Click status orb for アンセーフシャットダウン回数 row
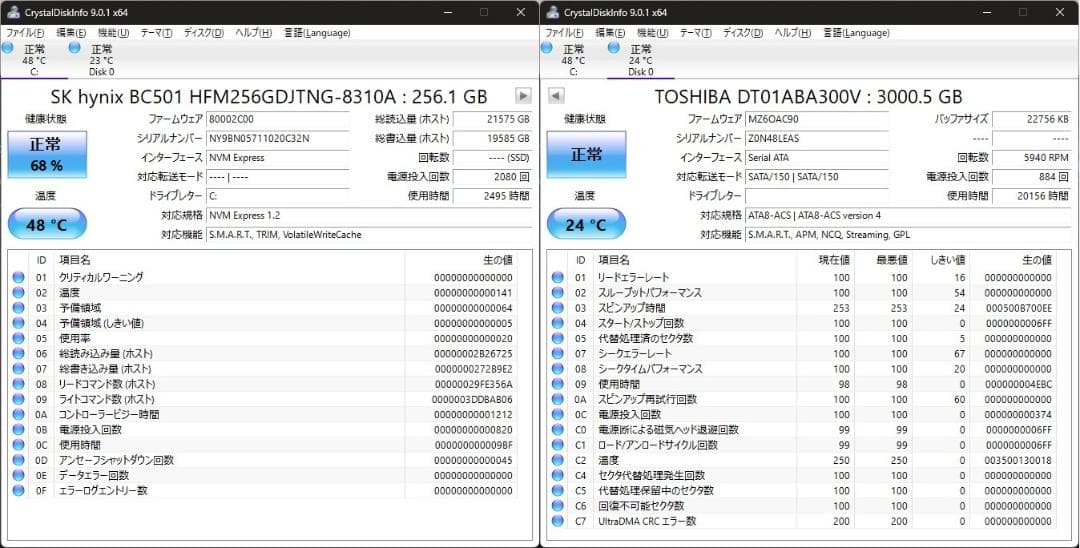1080x548 pixels. pyautogui.click(x=18, y=460)
